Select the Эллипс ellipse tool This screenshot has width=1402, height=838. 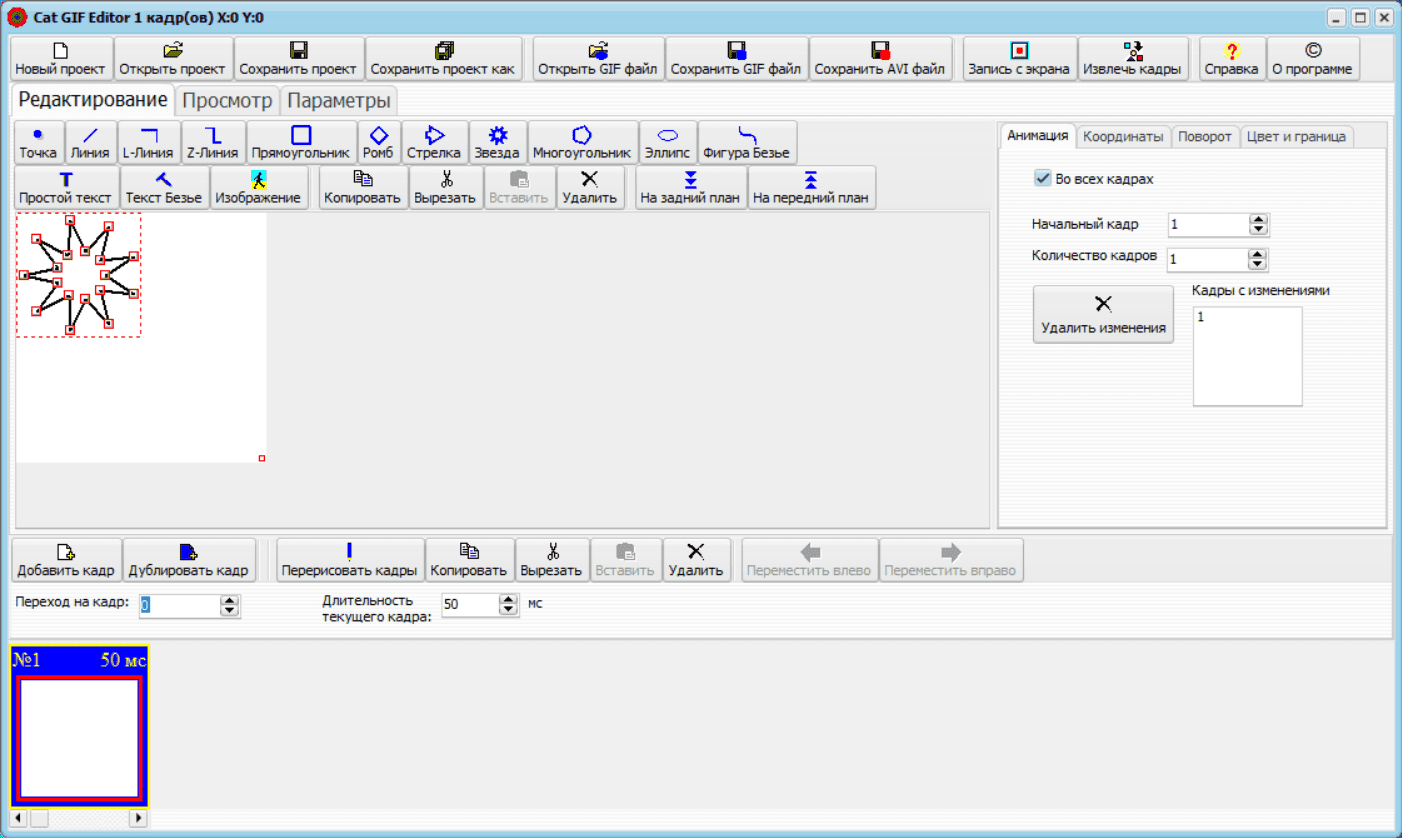[667, 143]
